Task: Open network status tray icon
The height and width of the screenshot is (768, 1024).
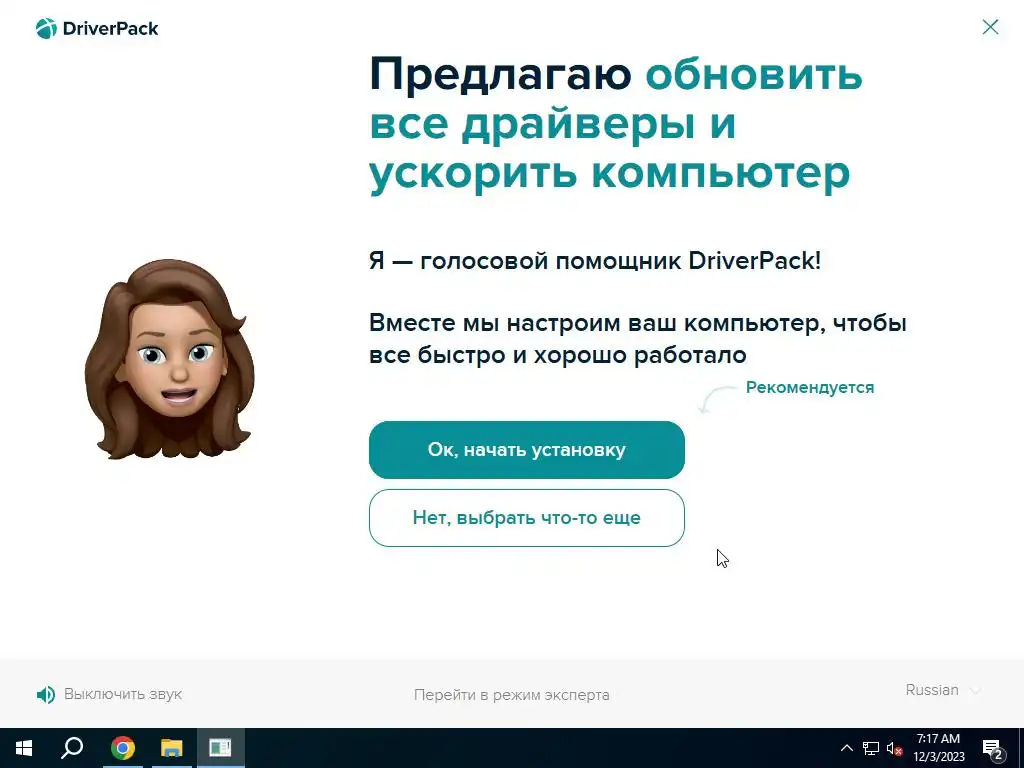Action: 871,748
